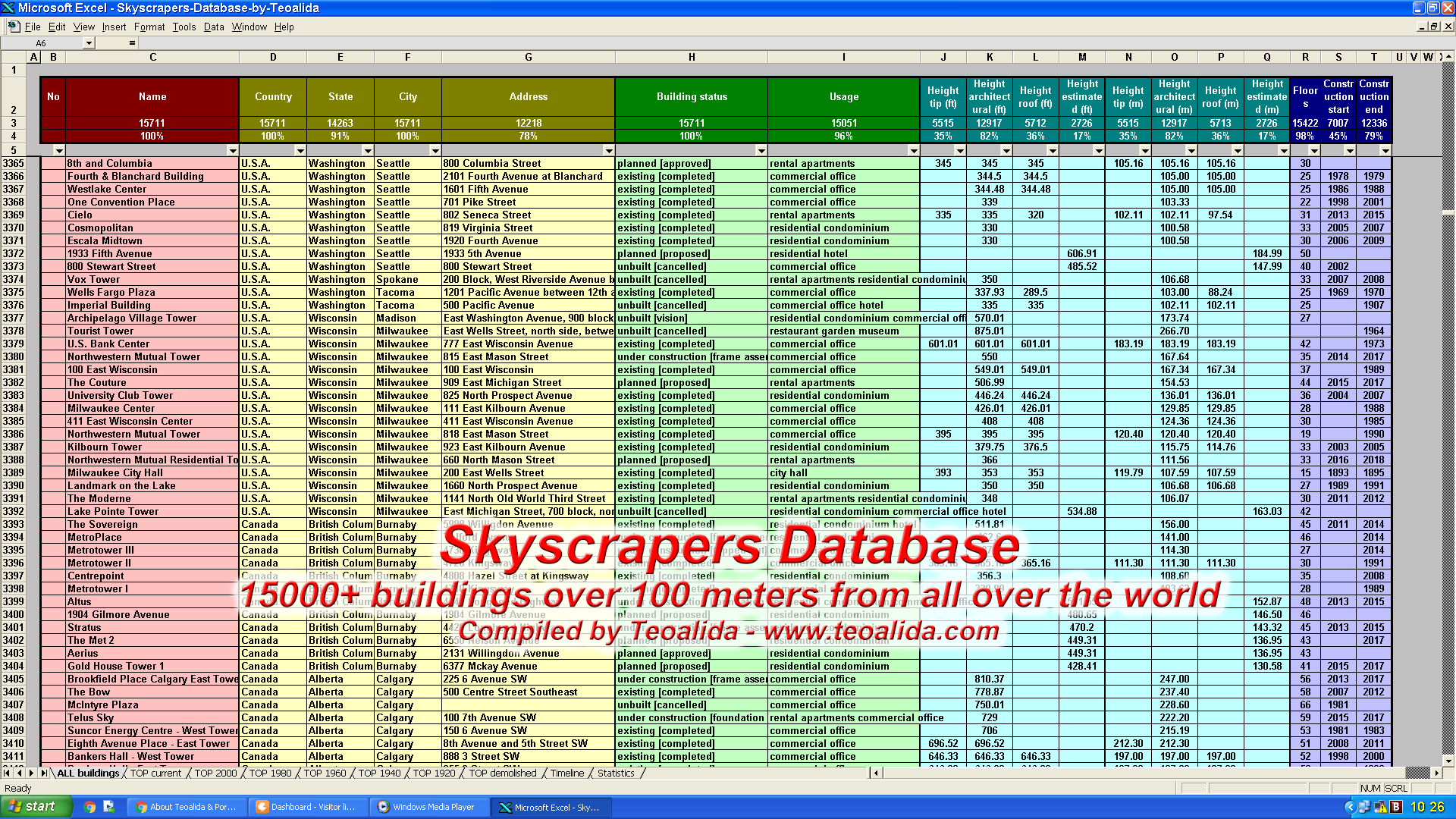Open the Country column filter dropdown
This screenshot has height=819, width=1456.
click(300, 151)
